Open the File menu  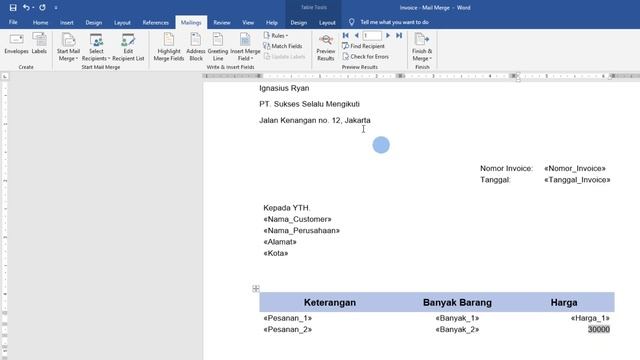pyautogui.click(x=13, y=22)
